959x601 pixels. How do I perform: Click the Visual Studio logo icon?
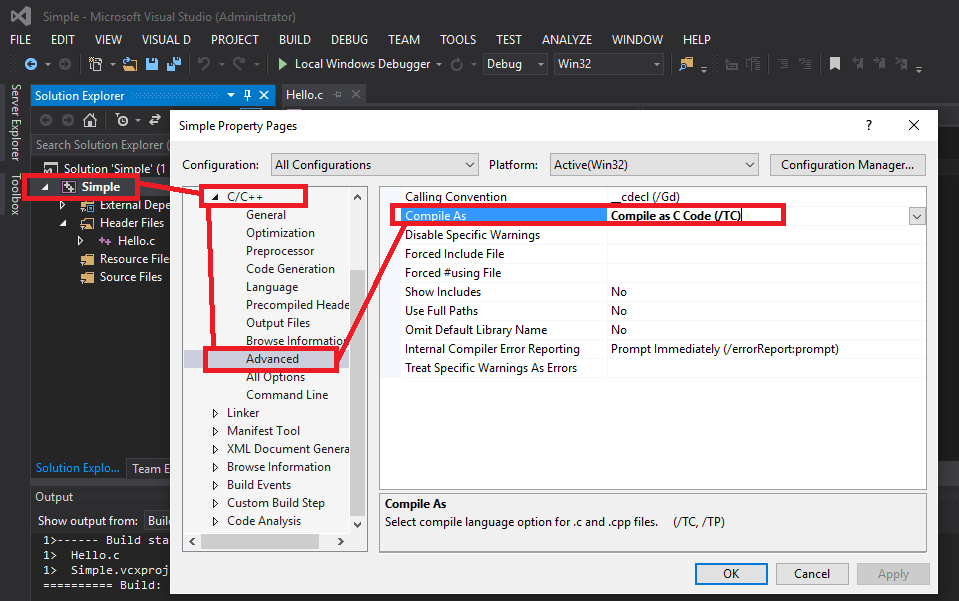coord(21,16)
